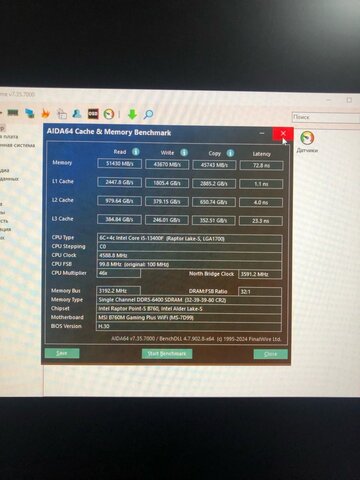Image resolution: width=360 pixels, height=480 pixels.
Task: Click the CPU Multiplier value 46x
Action: click(x=118, y=273)
